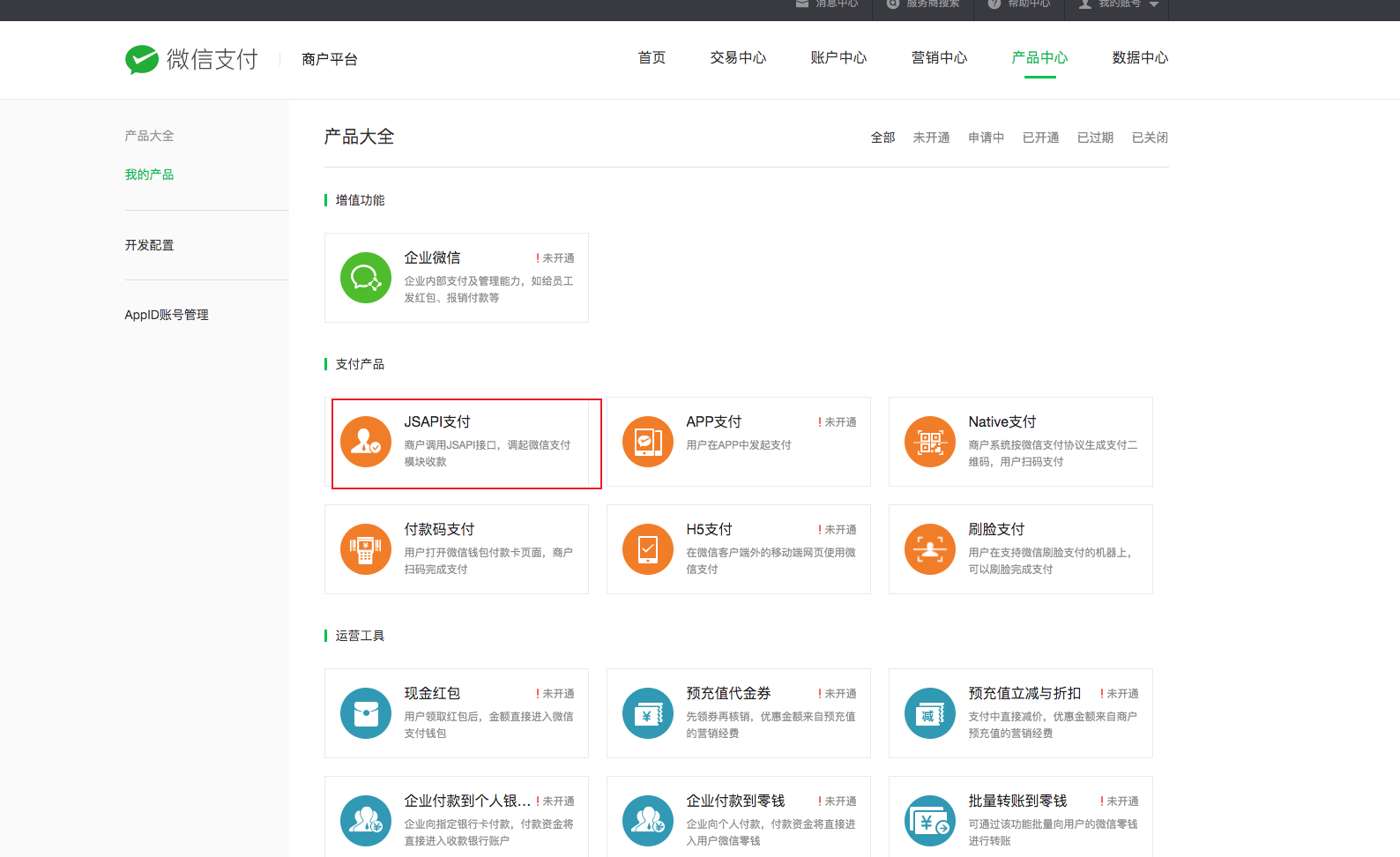Open 预充值立减与折扣 product title
Viewport: 1400px width, 857px height.
[1025, 693]
